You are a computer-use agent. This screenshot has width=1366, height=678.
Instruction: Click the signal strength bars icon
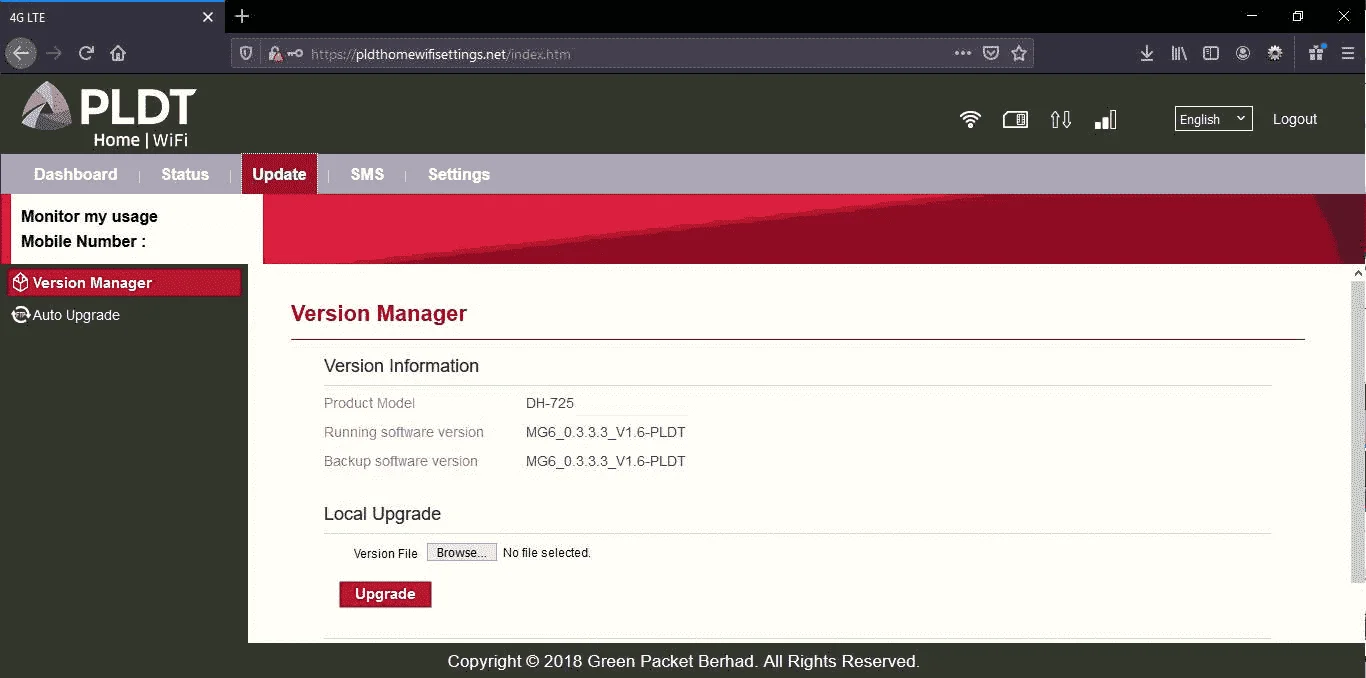(1105, 120)
